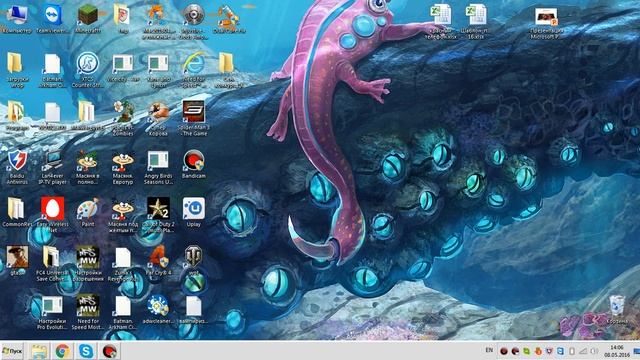Click the EN language indicator

489,350
